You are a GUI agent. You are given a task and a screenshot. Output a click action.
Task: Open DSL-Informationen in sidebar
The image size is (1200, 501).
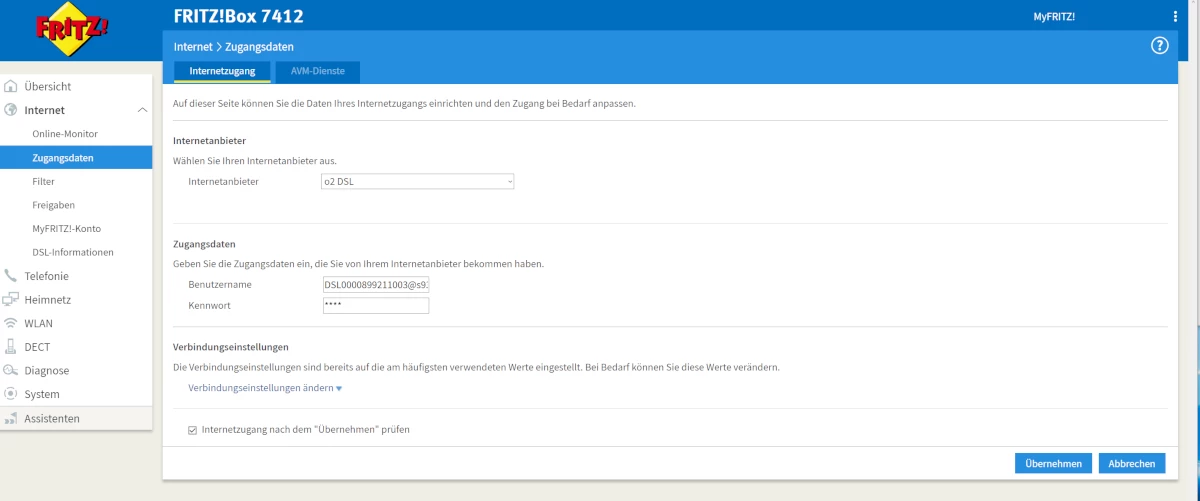point(73,252)
